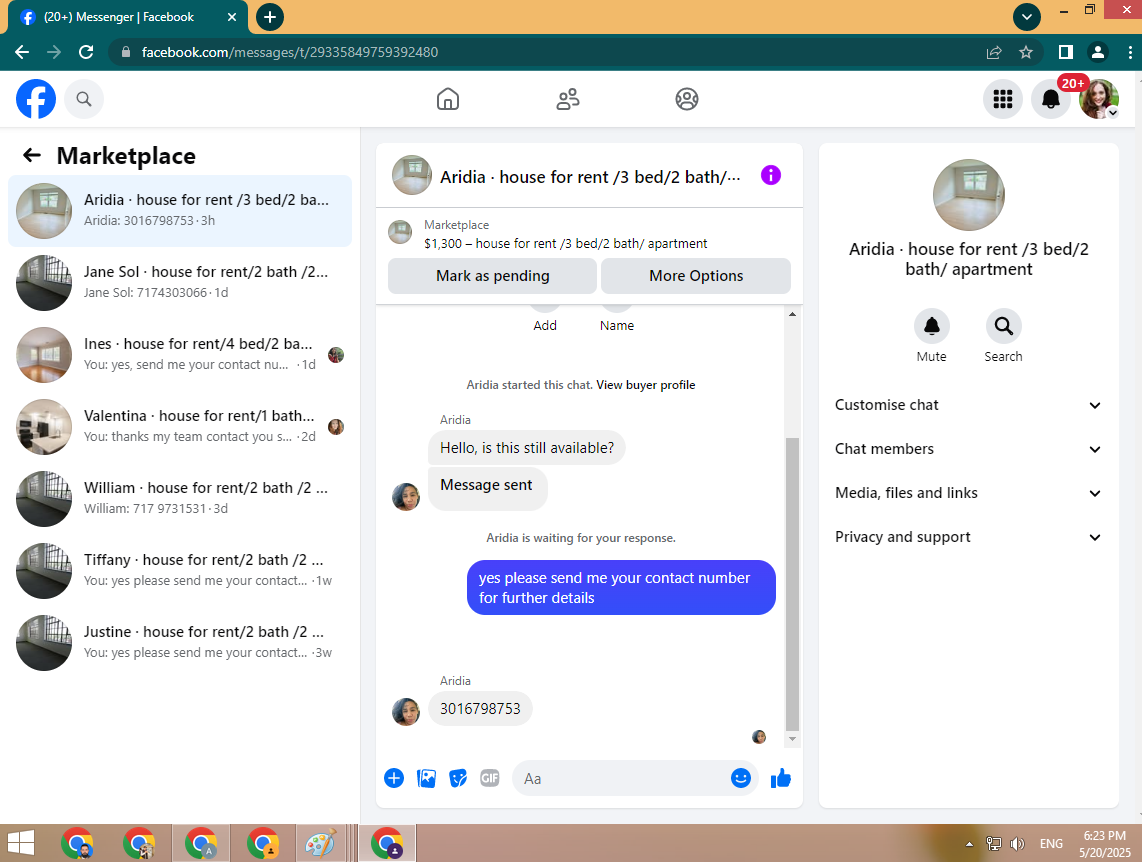Bookmark this page with star icon

[1026, 52]
